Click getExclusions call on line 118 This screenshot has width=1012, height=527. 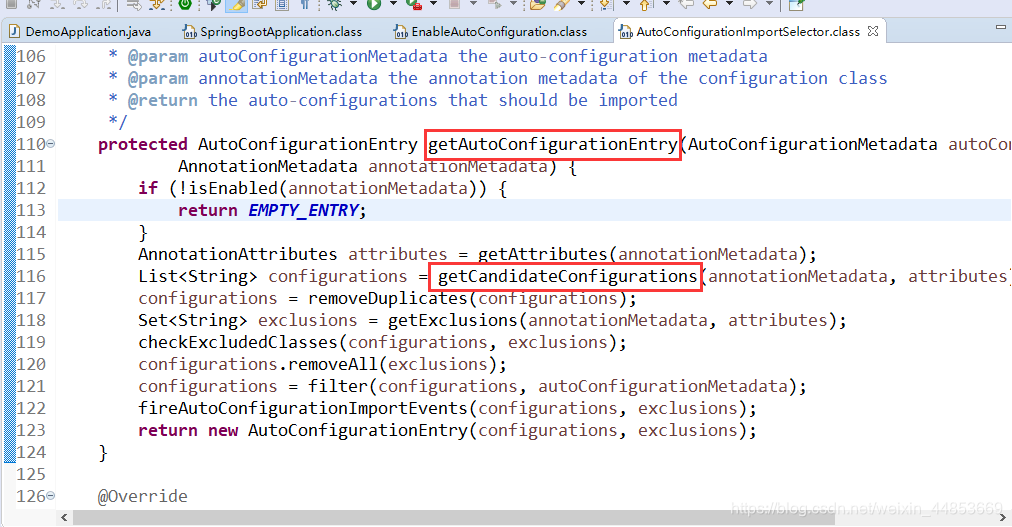click(x=452, y=320)
